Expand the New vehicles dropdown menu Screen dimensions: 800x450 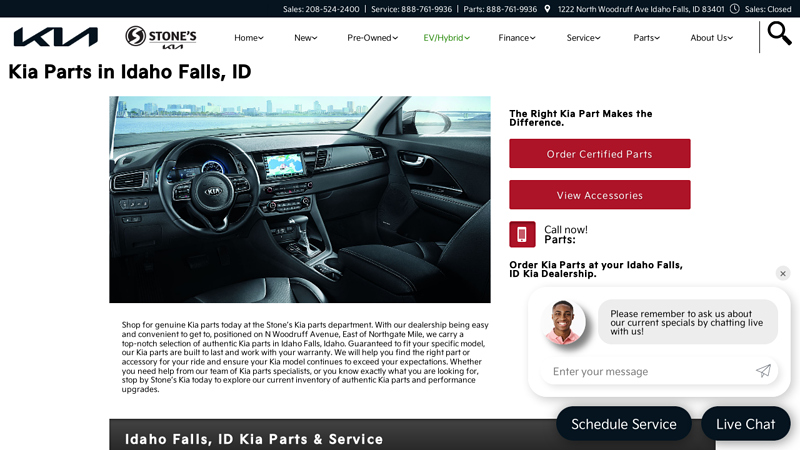coord(305,38)
